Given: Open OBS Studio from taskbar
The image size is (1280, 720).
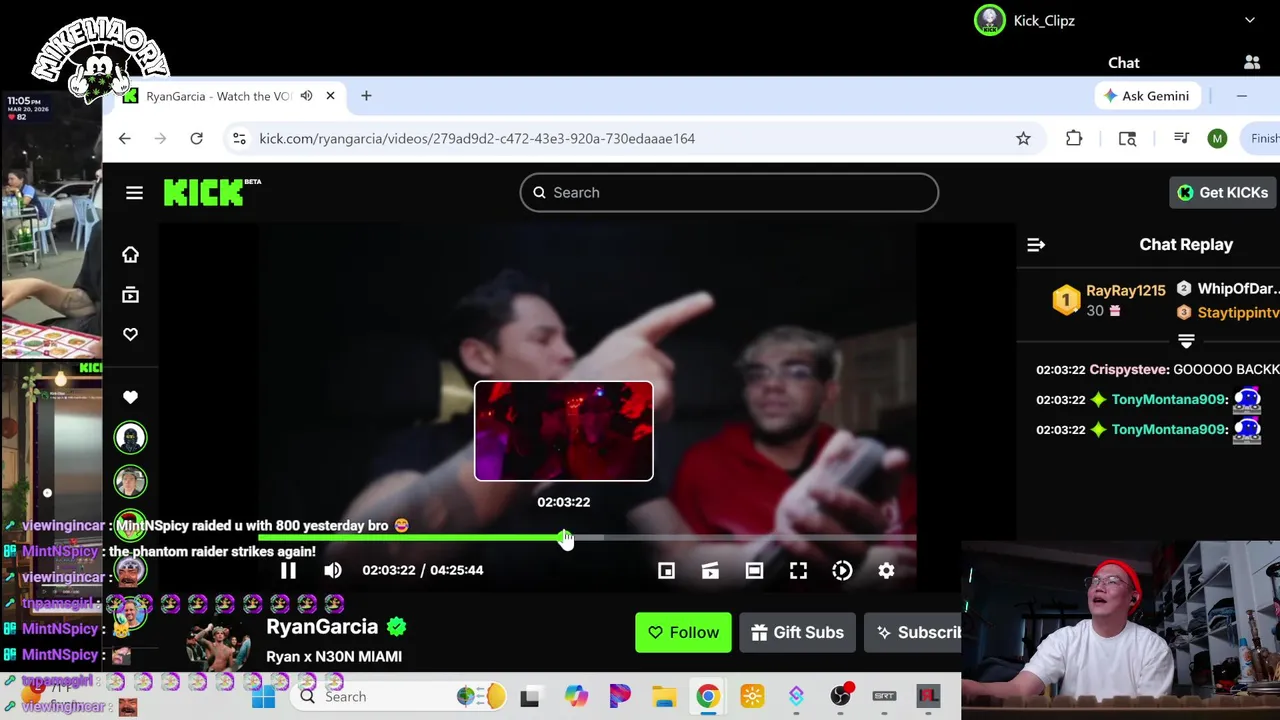Looking at the screenshot, I should (x=841, y=697).
